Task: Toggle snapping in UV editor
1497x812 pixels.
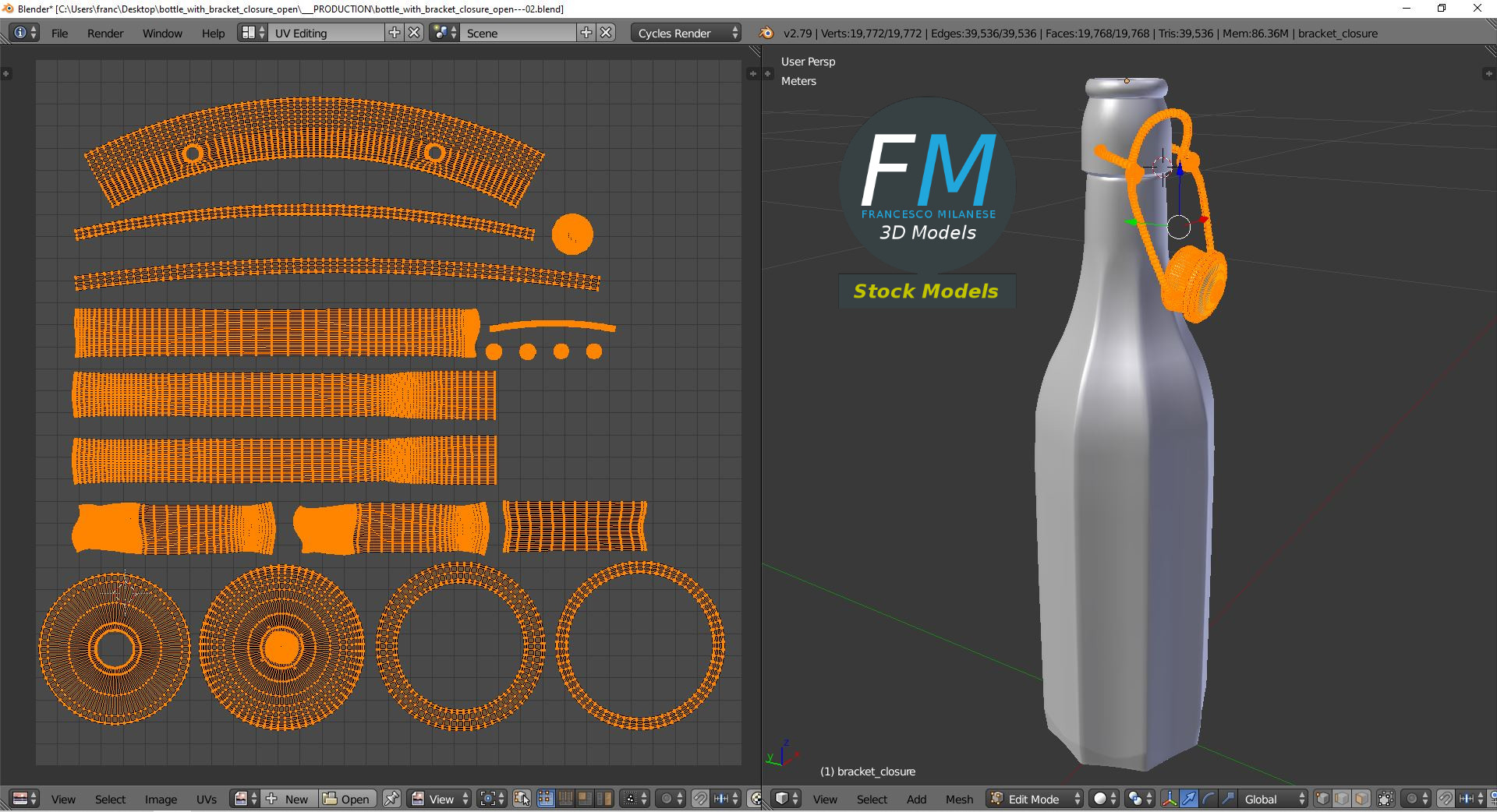Action: tap(700, 799)
